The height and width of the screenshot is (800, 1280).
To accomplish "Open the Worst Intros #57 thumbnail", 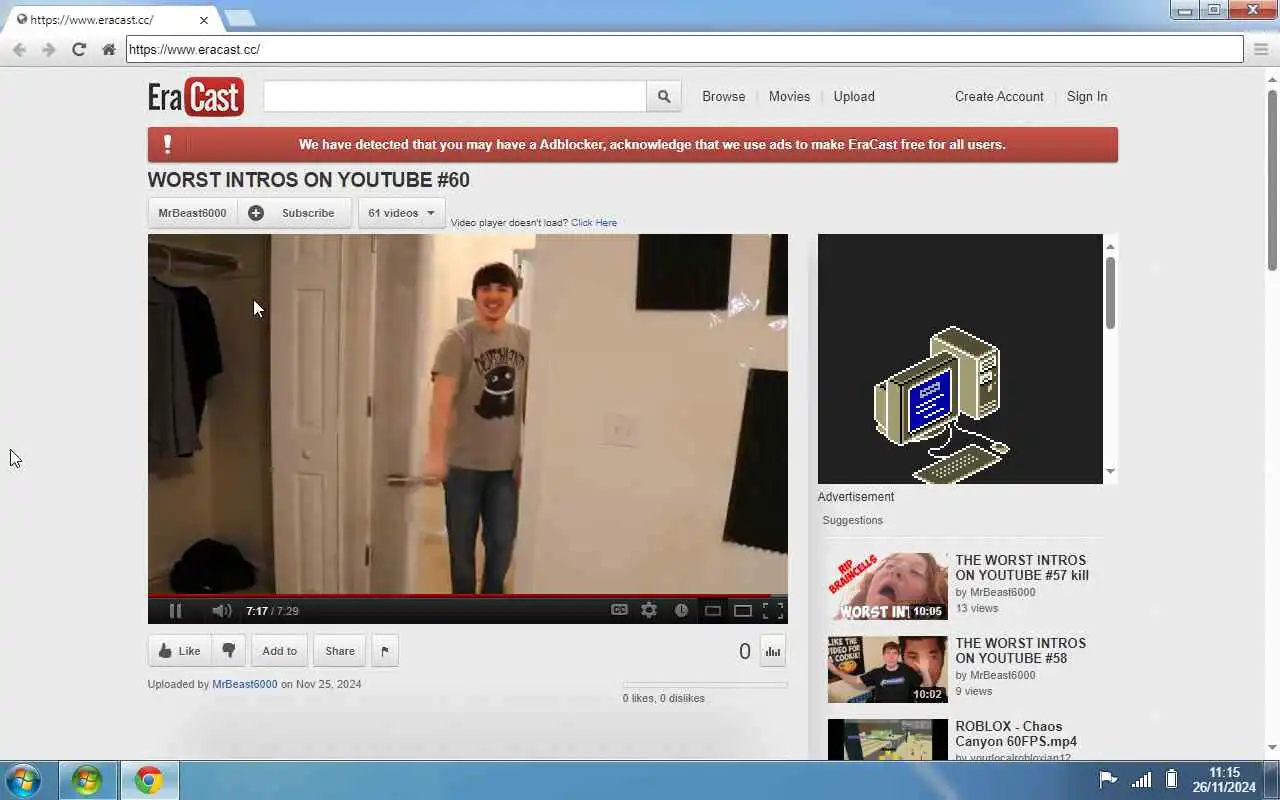I will [x=888, y=586].
